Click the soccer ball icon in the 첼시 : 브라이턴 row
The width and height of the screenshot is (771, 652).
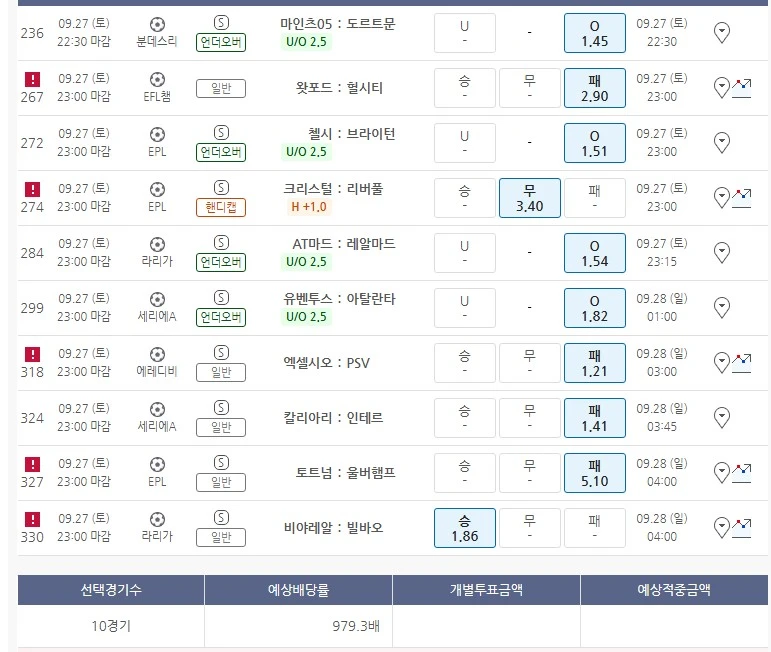click(x=157, y=134)
